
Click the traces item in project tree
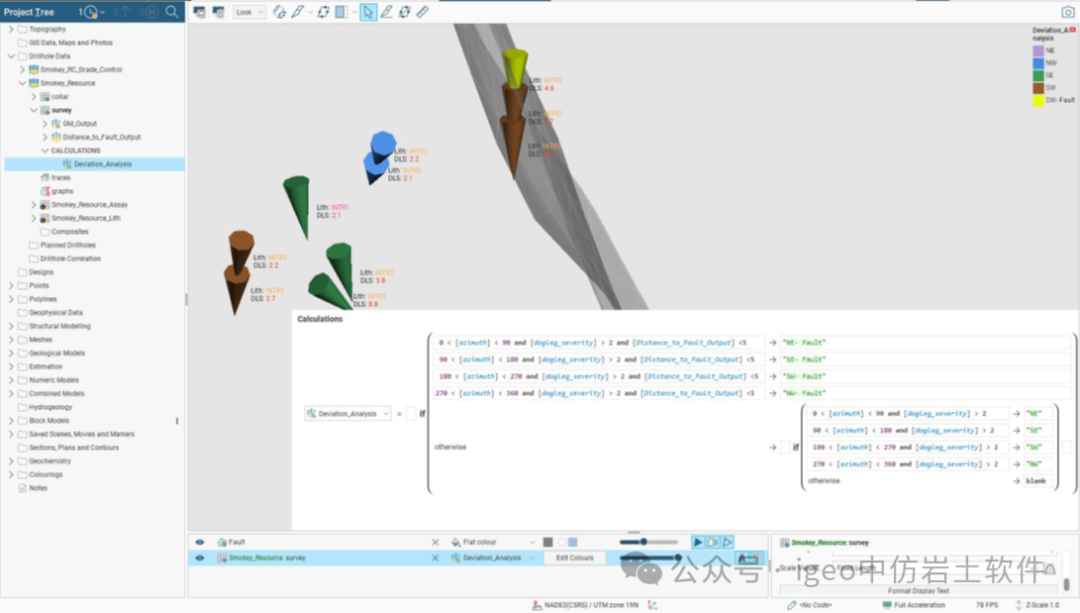[x=60, y=177]
